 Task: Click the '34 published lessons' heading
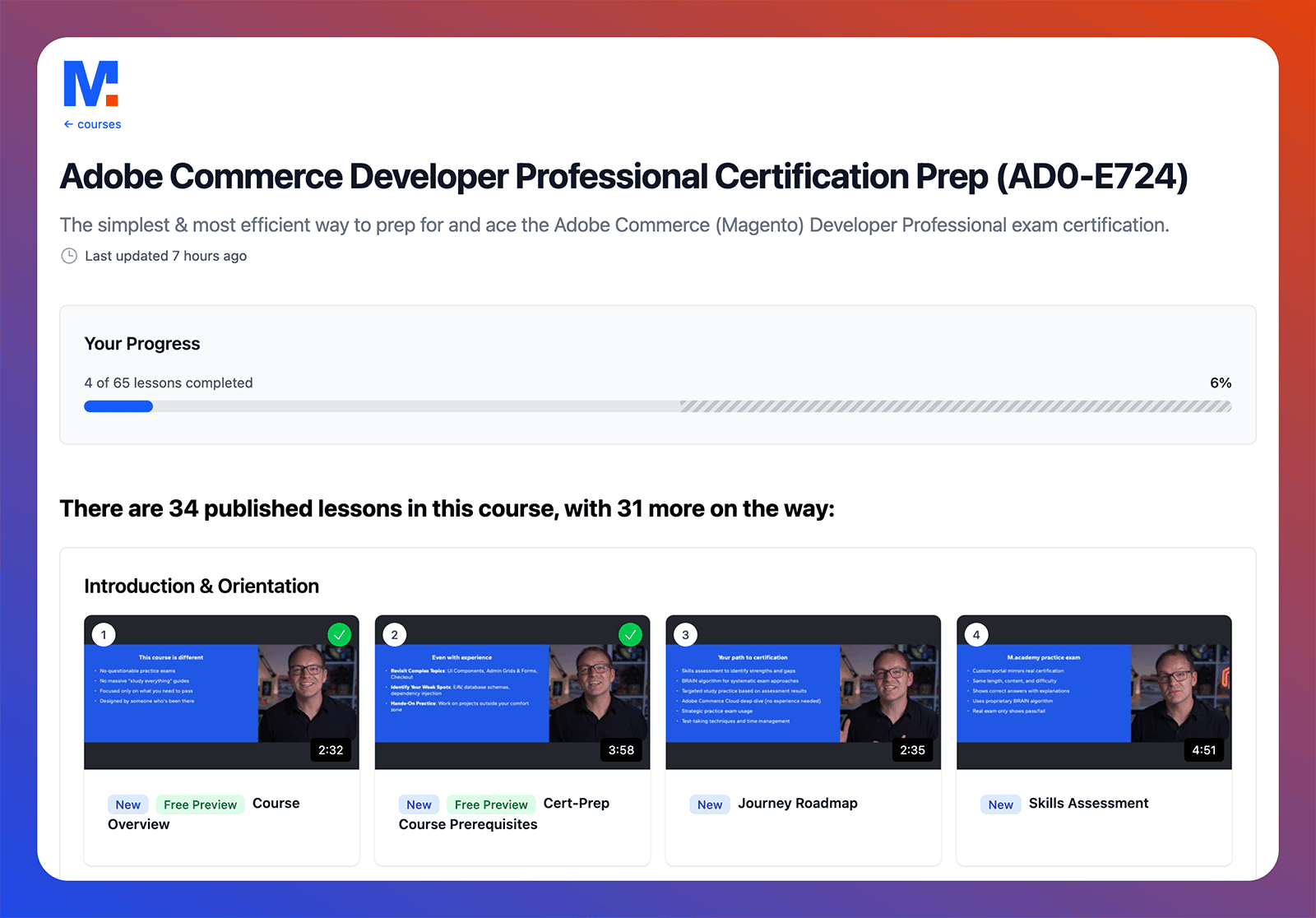pyautogui.click(x=447, y=508)
